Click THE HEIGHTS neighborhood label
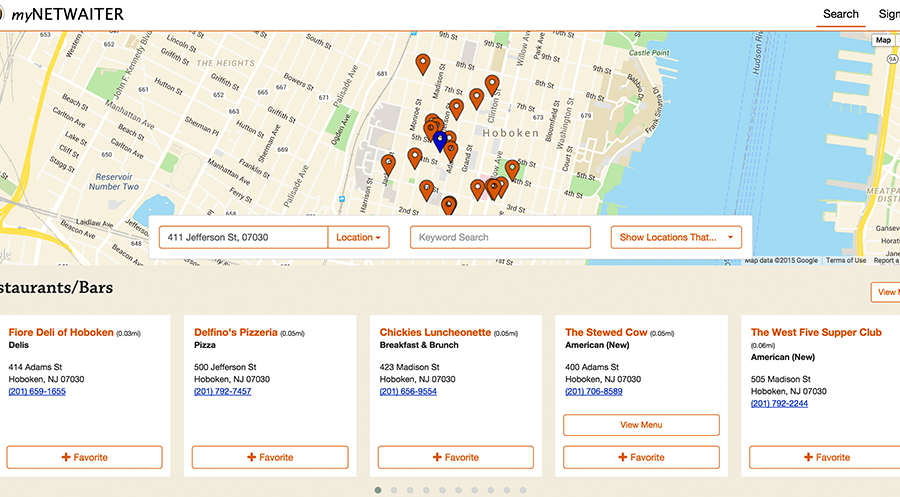Image resolution: width=900 pixels, height=497 pixels. click(x=226, y=63)
